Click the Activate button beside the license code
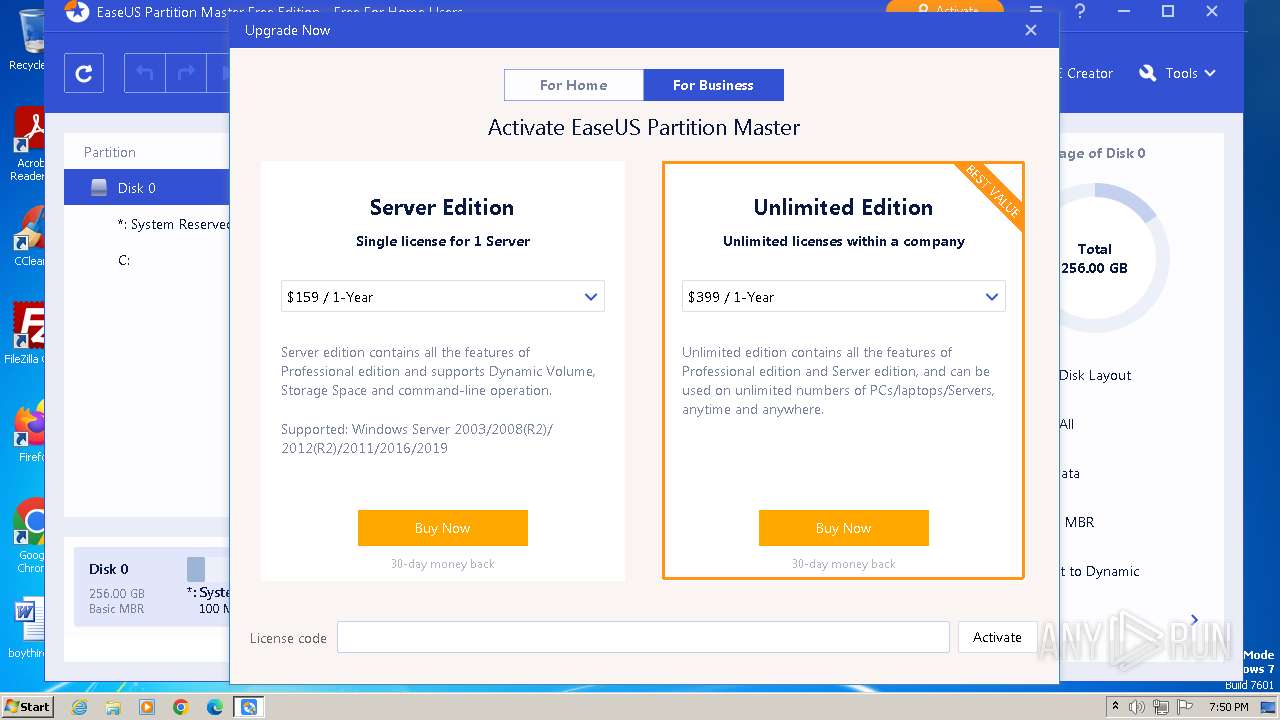This screenshot has width=1280, height=720. [997, 637]
